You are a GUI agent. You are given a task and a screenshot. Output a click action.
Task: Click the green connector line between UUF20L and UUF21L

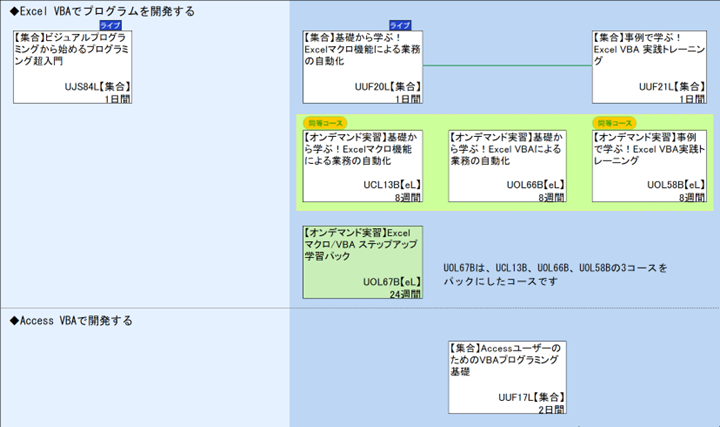(x=507, y=66)
